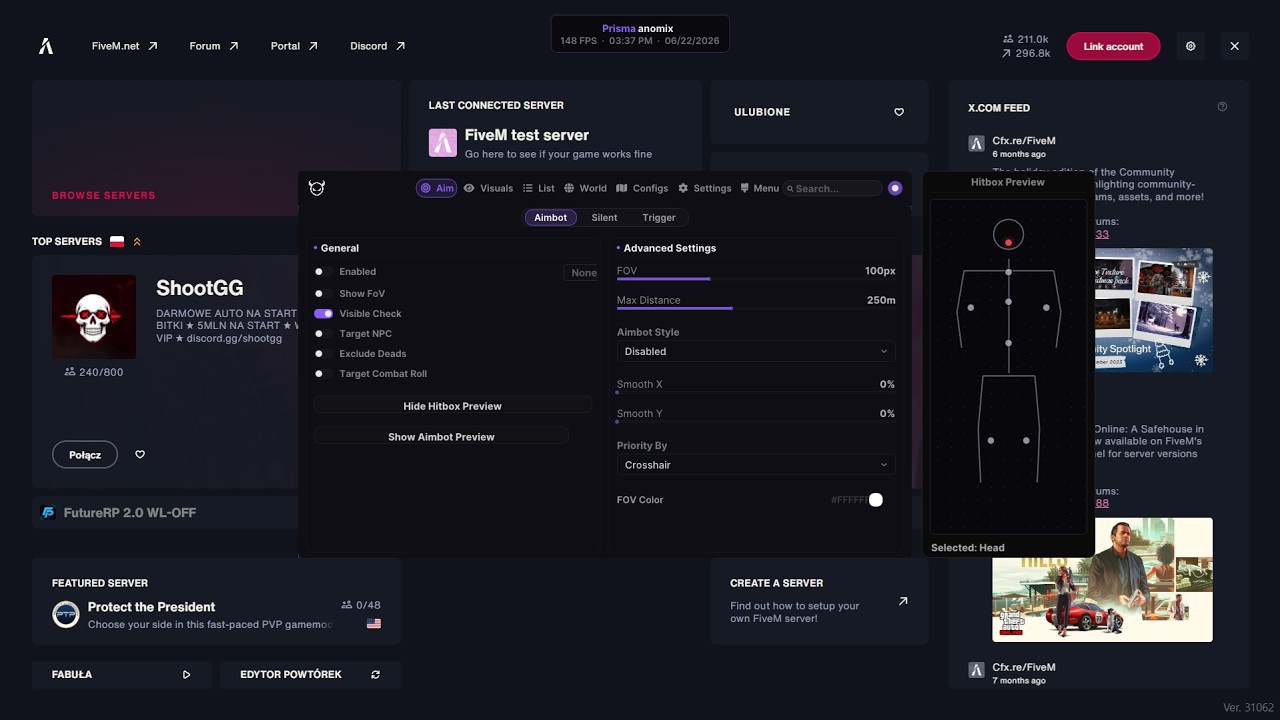Click the Show Aimbot Preview button

click(x=441, y=437)
